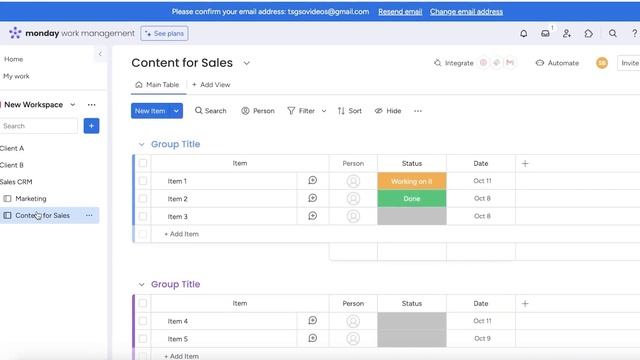Open the notifications bell
The height and width of the screenshot is (360, 640).
coord(524,33)
